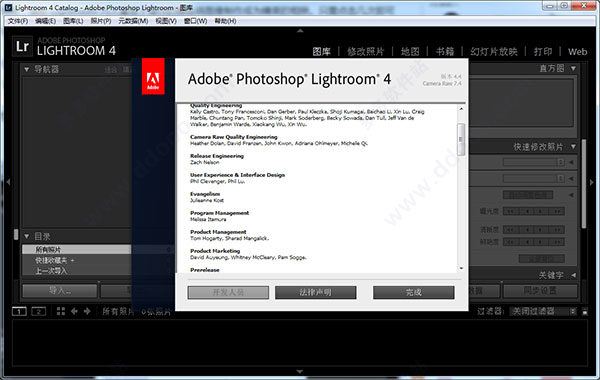Open the 视图(V) menu
600x380 pixels.
point(166,21)
